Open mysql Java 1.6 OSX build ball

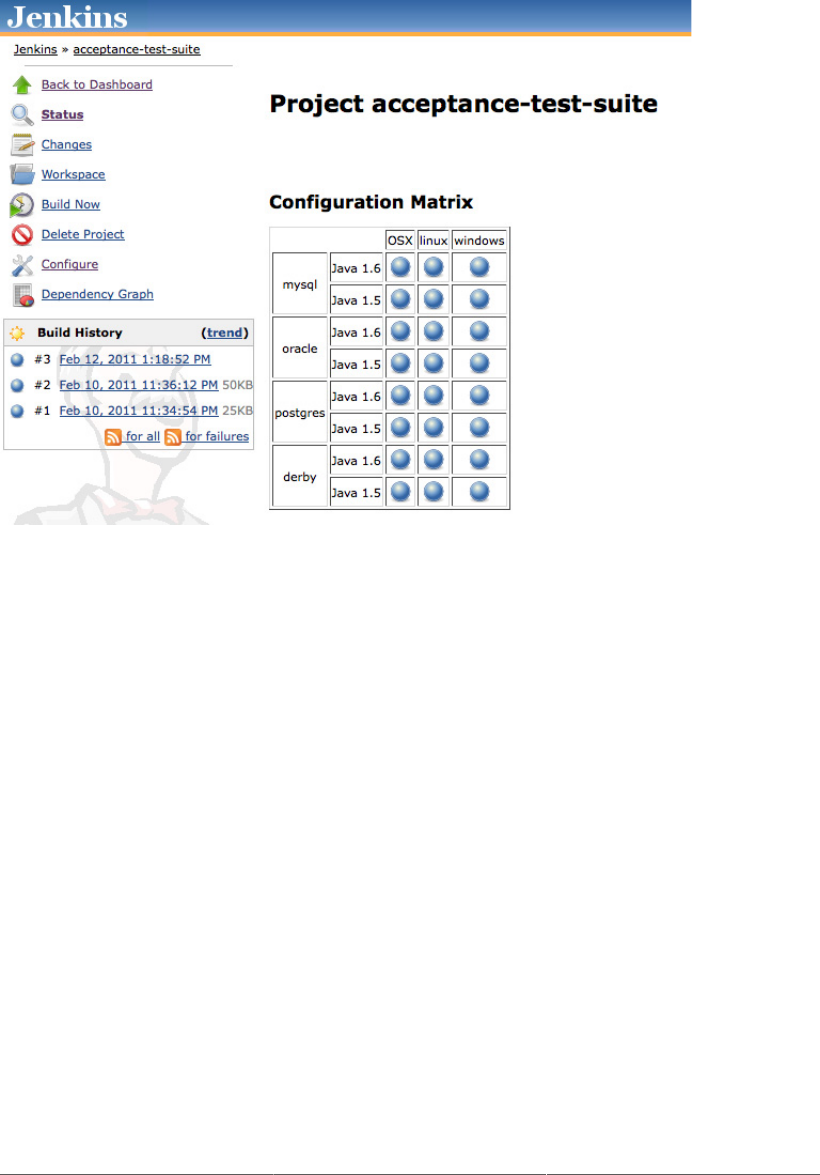pyautogui.click(x=400, y=267)
